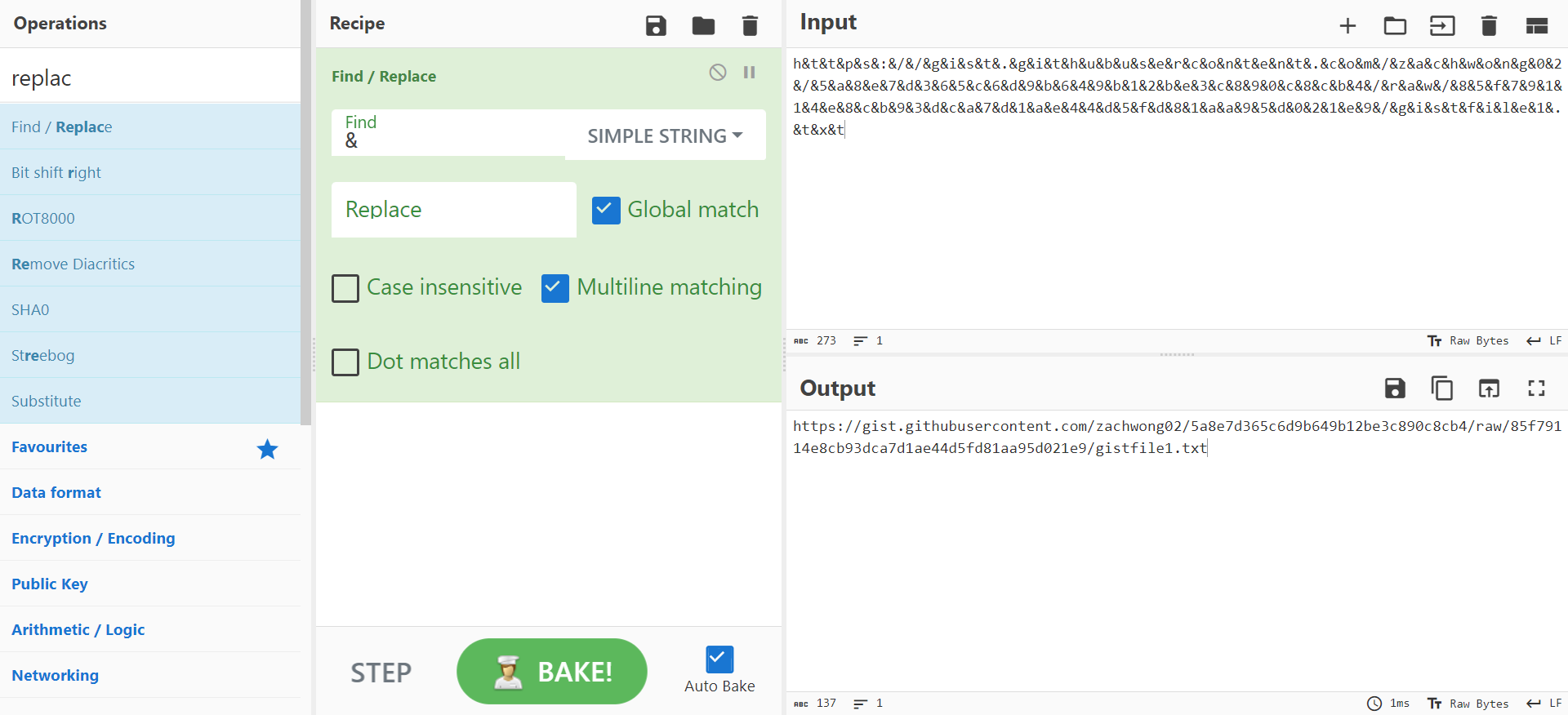Toggle the Multiline matching checkbox
Screen dimensions: 1568x715
click(555, 288)
